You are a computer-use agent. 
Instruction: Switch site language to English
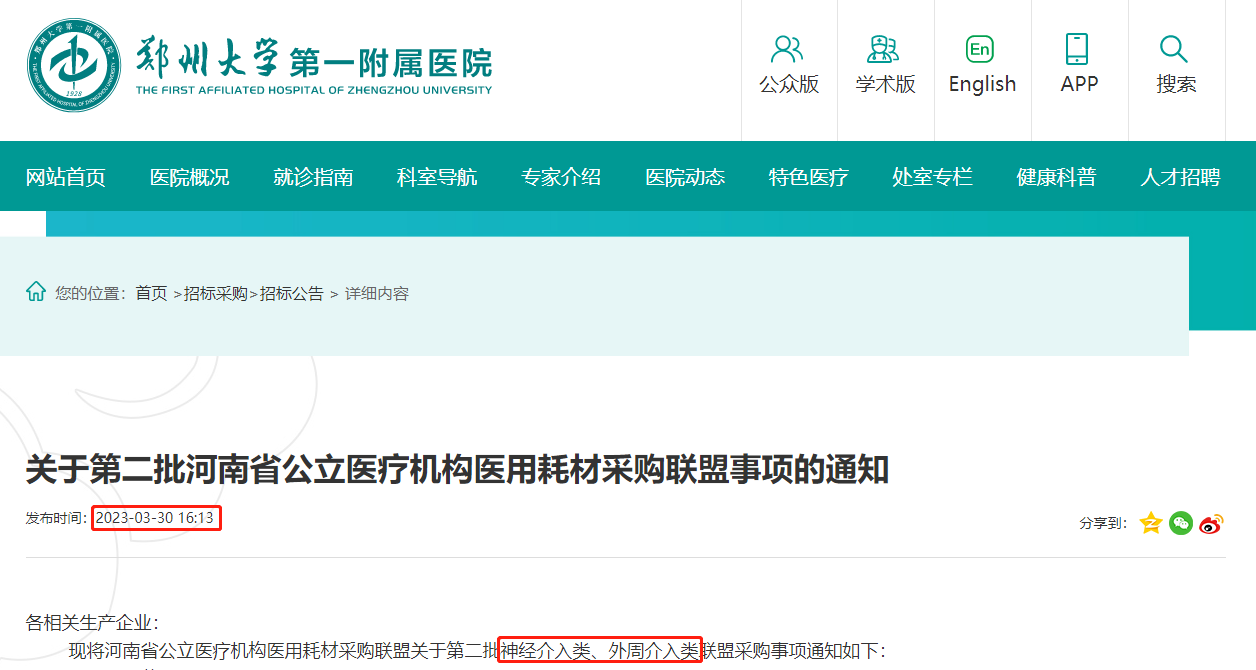982,66
